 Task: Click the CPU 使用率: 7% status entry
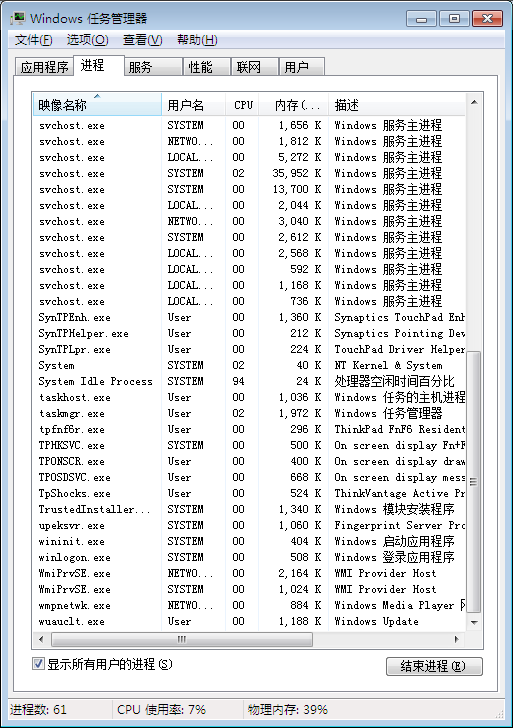pos(161,709)
